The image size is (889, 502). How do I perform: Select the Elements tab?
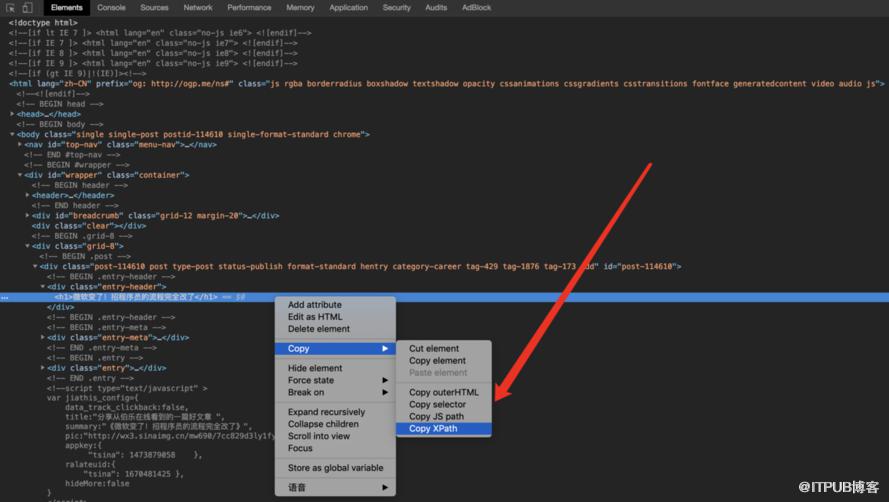pyautogui.click(x=66, y=7)
